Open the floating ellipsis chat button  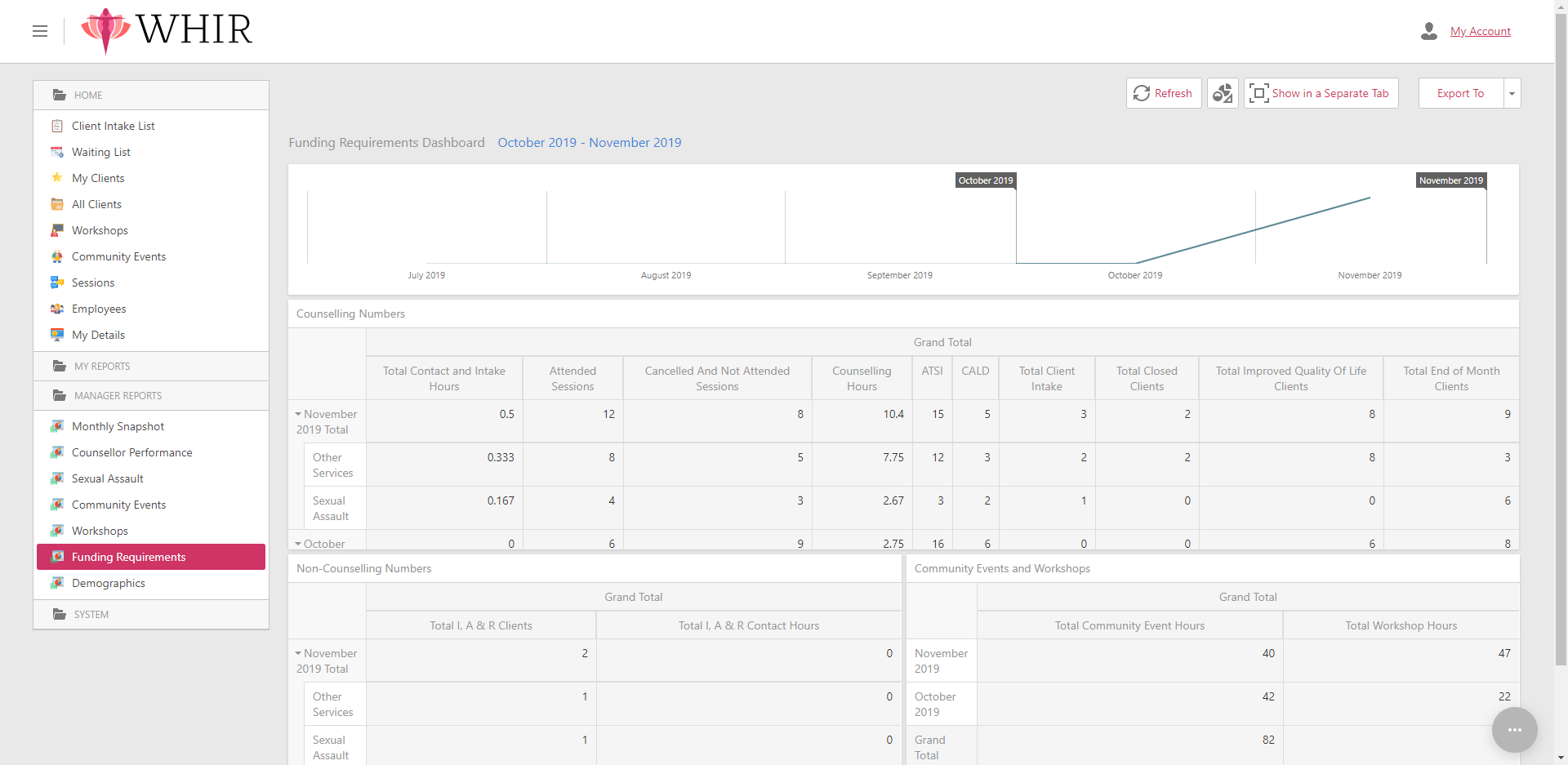point(1514,730)
